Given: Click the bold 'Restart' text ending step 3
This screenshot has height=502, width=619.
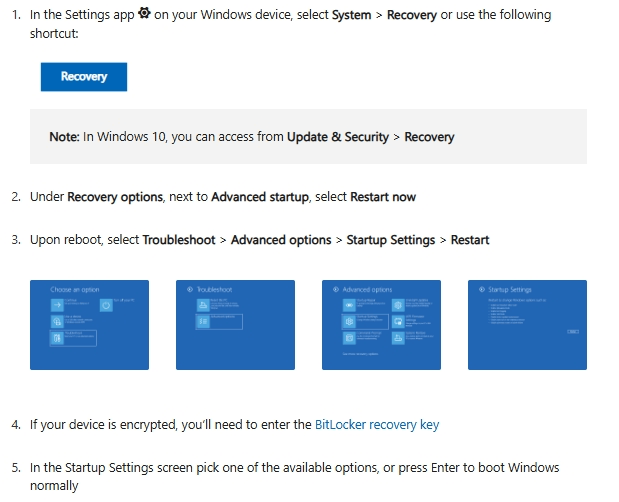Looking at the screenshot, I should pos(470,240).
